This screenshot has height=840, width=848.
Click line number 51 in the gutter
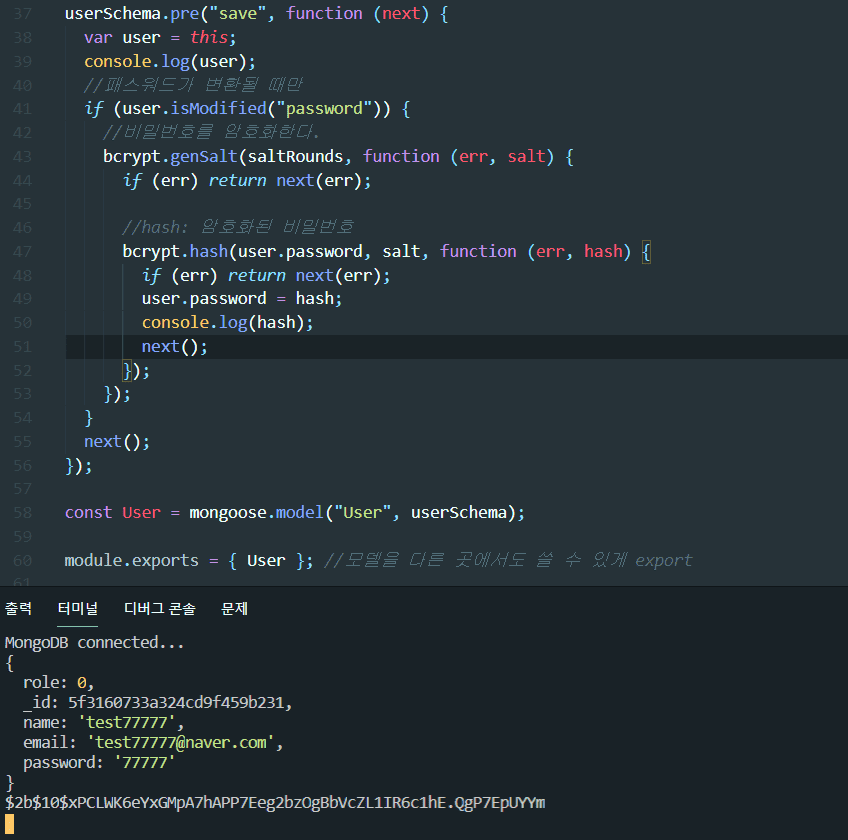click(x=23, y=347)
